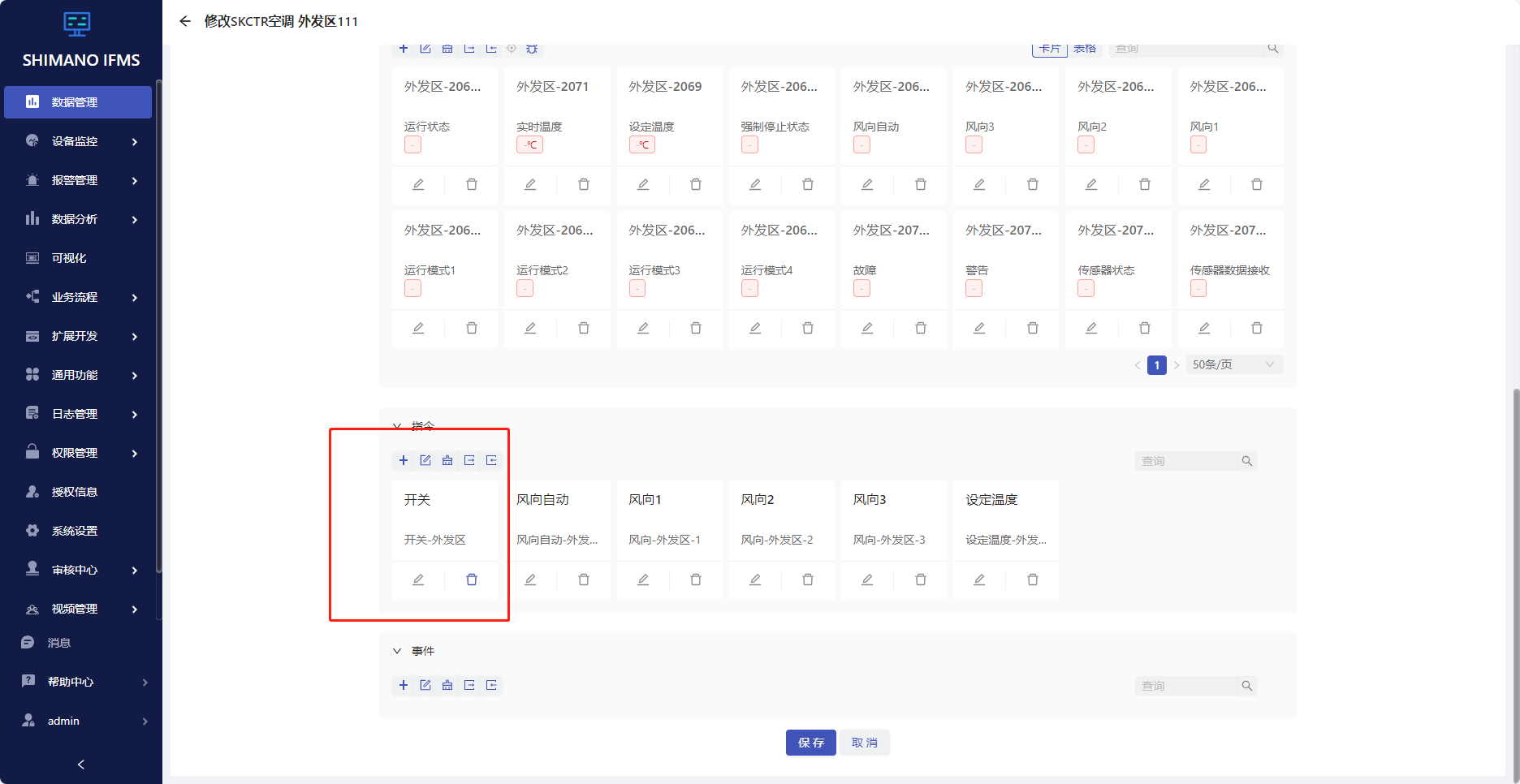
Task: Add a new command in 指令 toolbar
Action: click(404, 460)
